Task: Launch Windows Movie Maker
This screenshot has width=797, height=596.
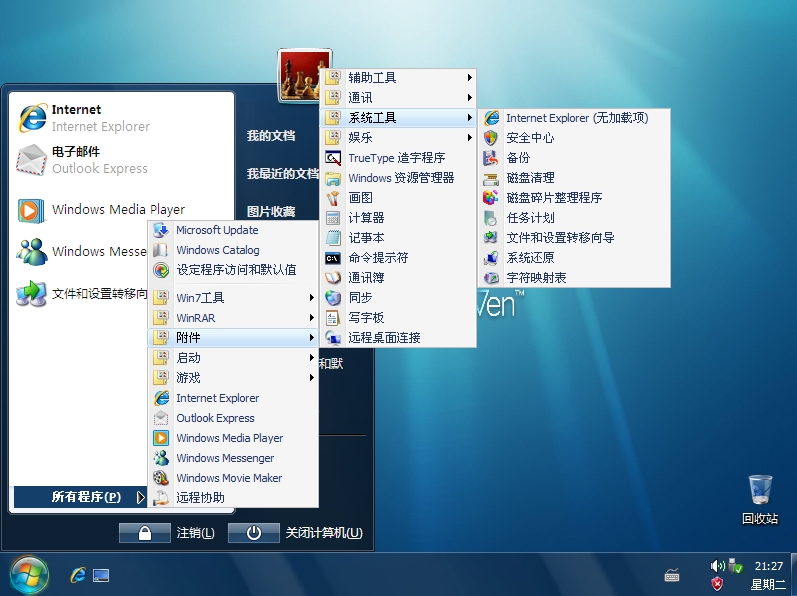Action: click(x=233, y=478)
